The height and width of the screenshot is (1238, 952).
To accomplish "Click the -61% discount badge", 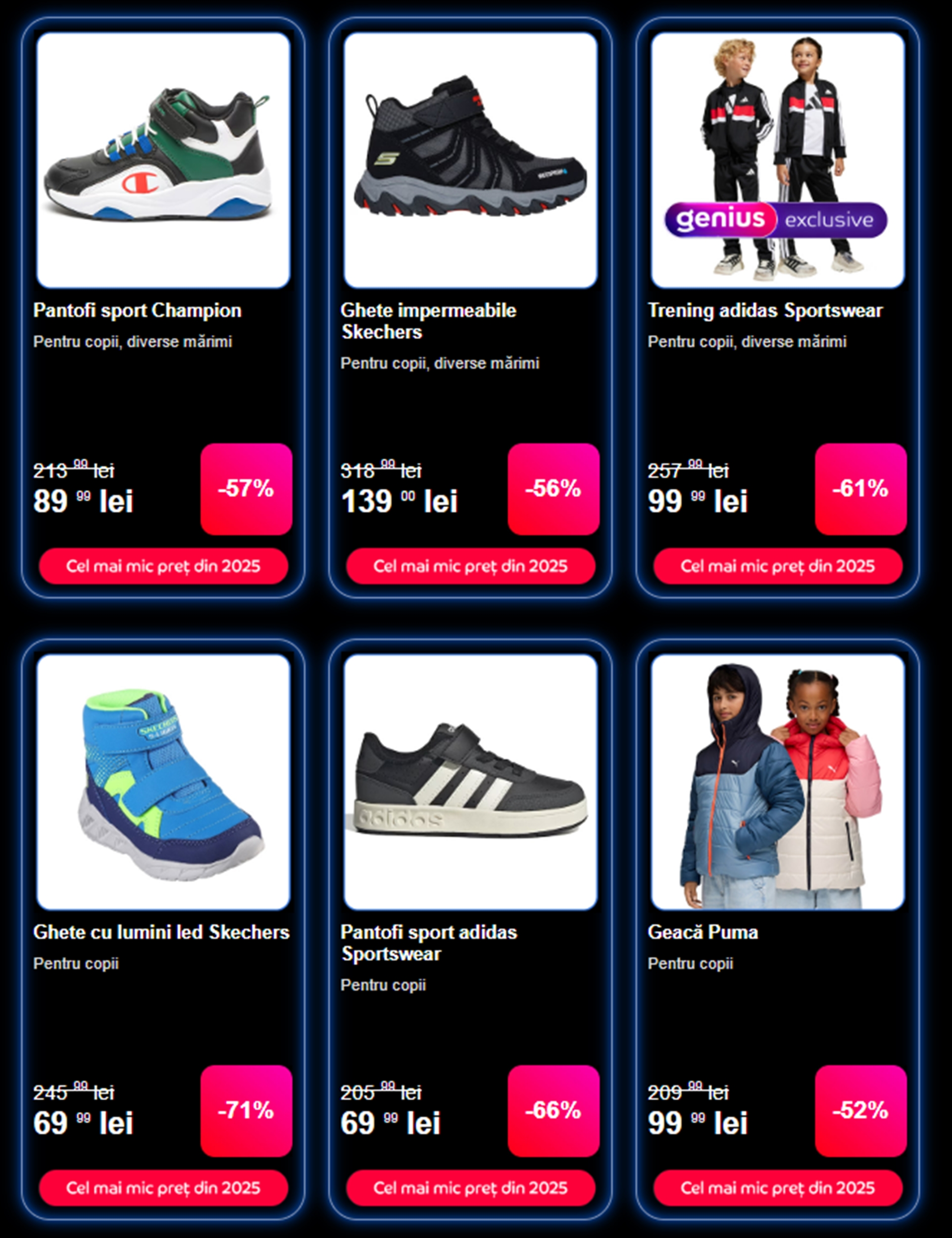I will [x=861, y=489].
